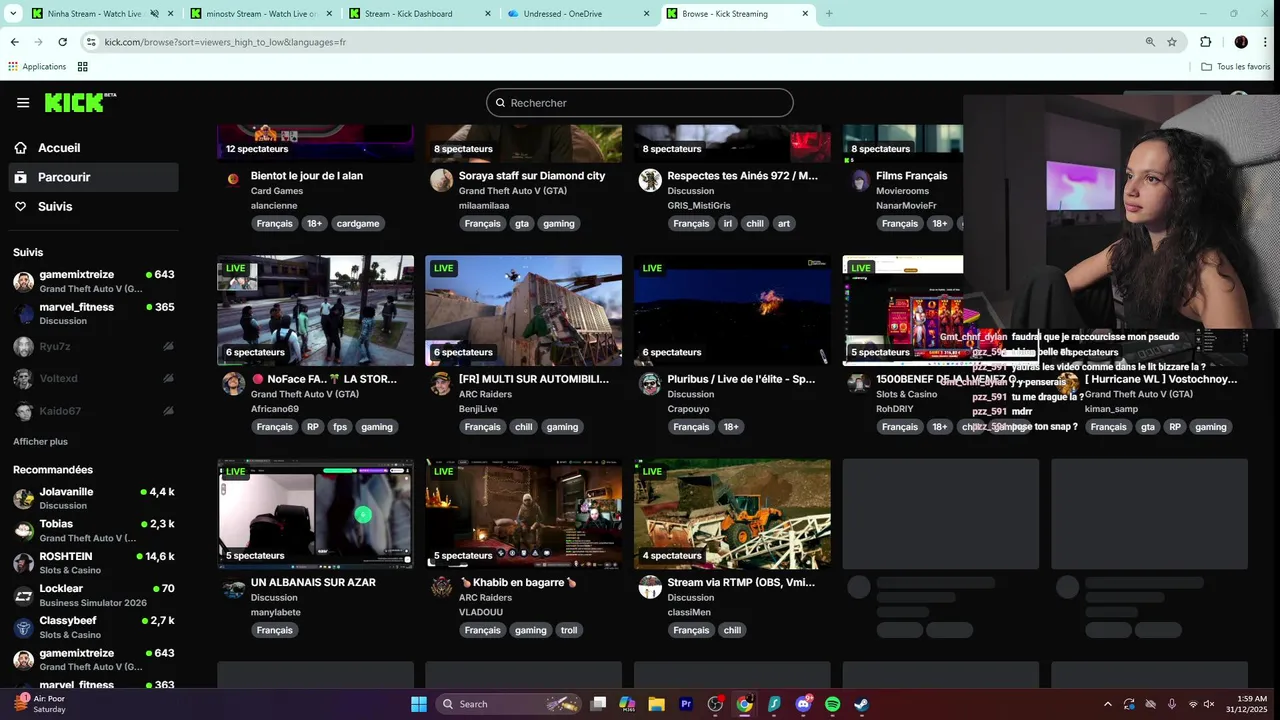Click Africano69 streamer avatar
Screen dimensions: 1280x720
[x=233, y=384]
